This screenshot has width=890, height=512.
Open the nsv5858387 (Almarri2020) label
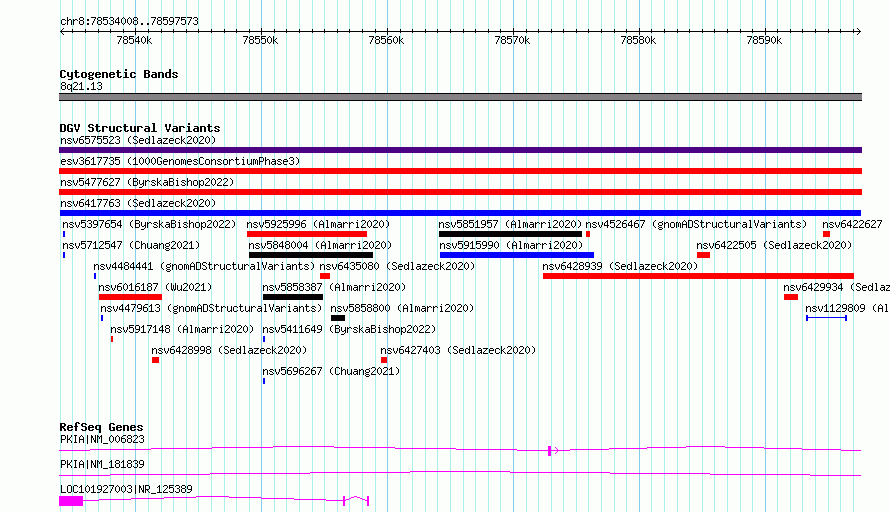tap(334, 287)
